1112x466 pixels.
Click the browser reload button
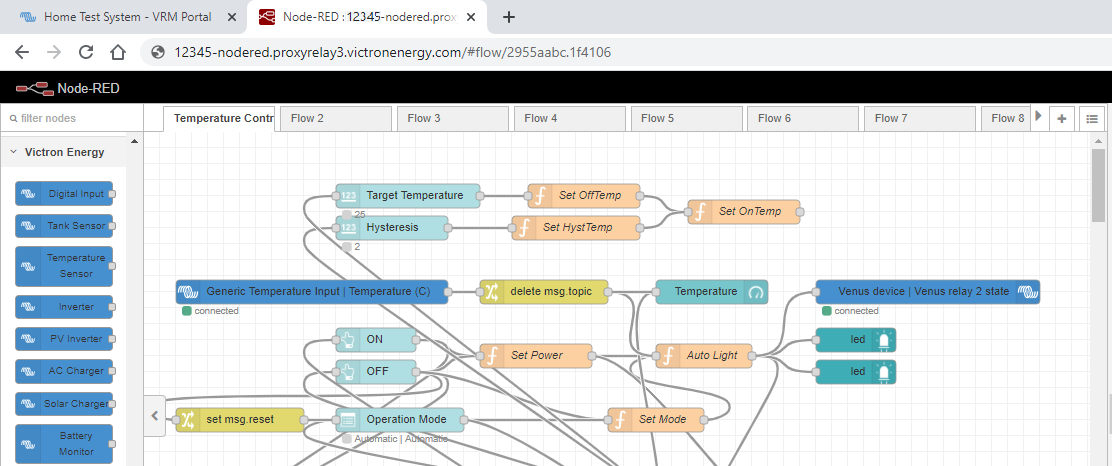tap(86, 52)
